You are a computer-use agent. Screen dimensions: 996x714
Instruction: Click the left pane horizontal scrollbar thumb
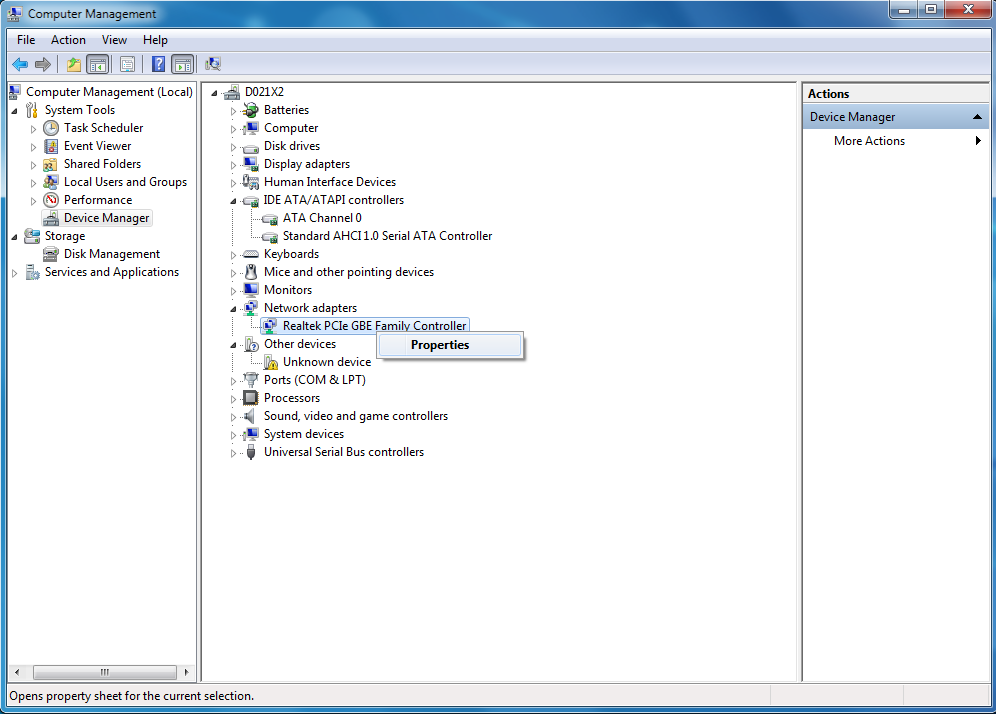tap(105, 672)
